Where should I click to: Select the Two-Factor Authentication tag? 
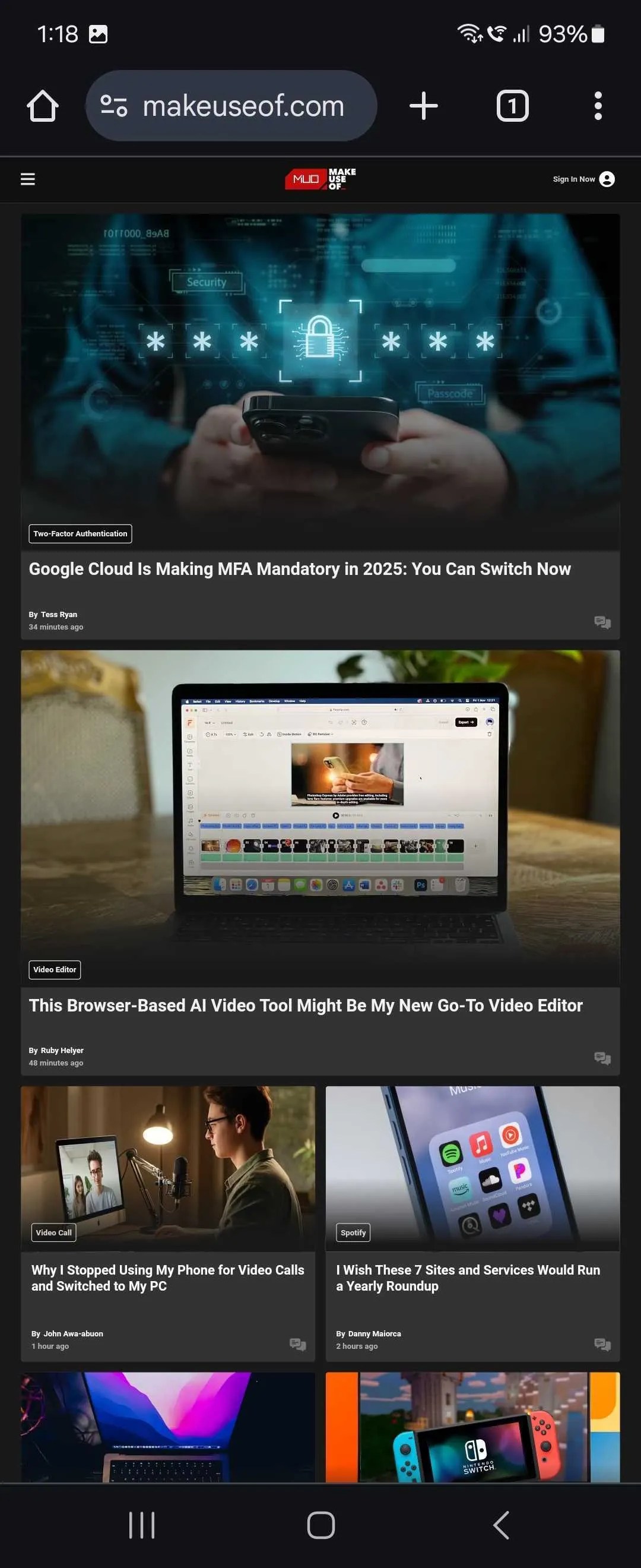pyautogui.click(x=80, y=534)
